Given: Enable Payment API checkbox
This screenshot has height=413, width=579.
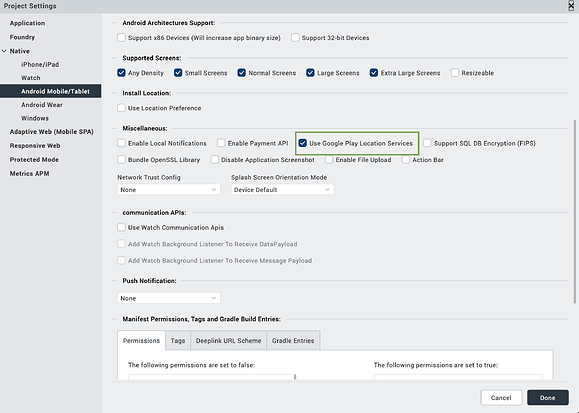Looking at the screenshot, I should pos(221,143).
